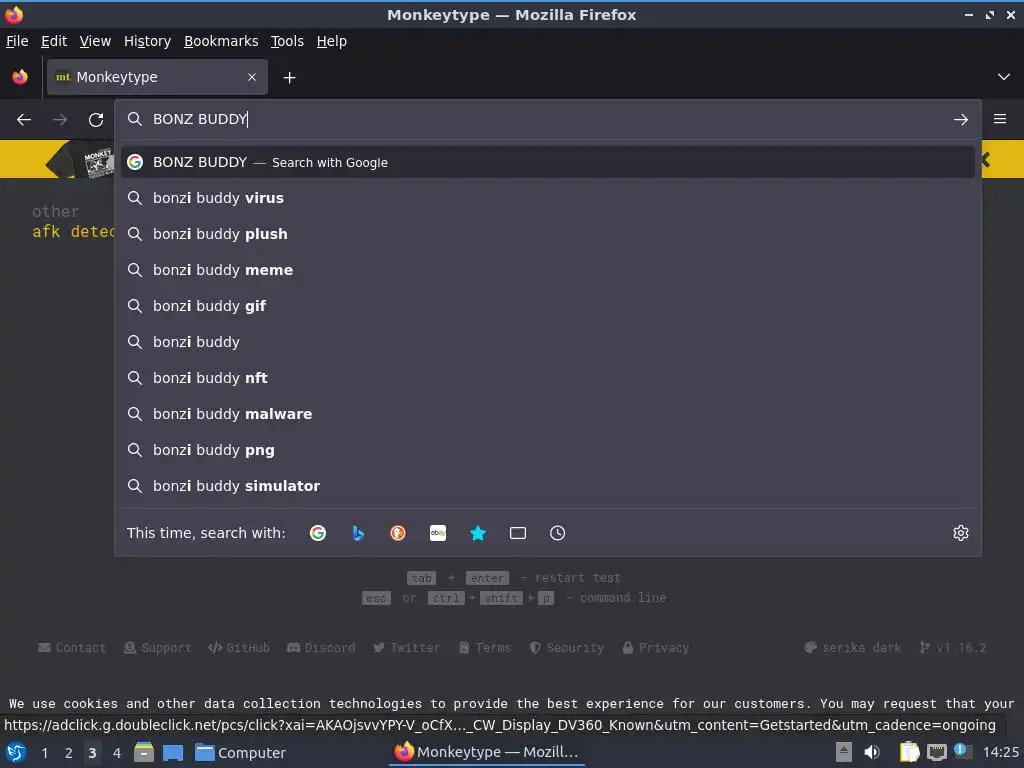Open the Help menu
The height and width of the screenshot is (768, 1024).
click(332, 41)
